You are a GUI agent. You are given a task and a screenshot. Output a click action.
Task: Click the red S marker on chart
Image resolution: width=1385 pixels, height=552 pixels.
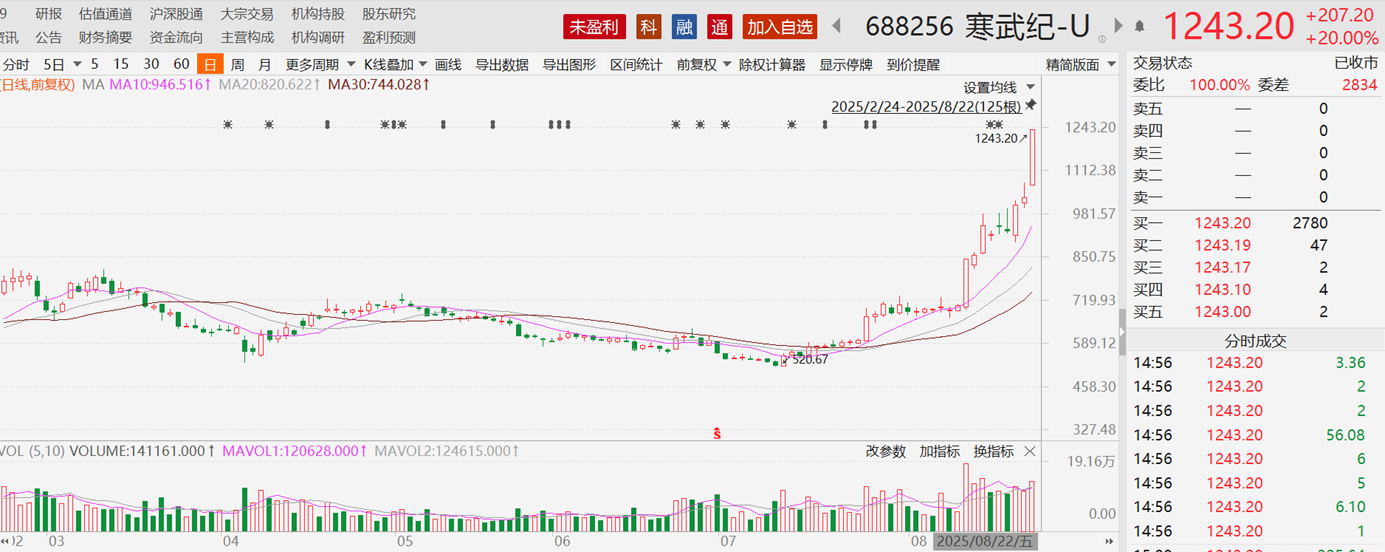click(x=716, y=433)
